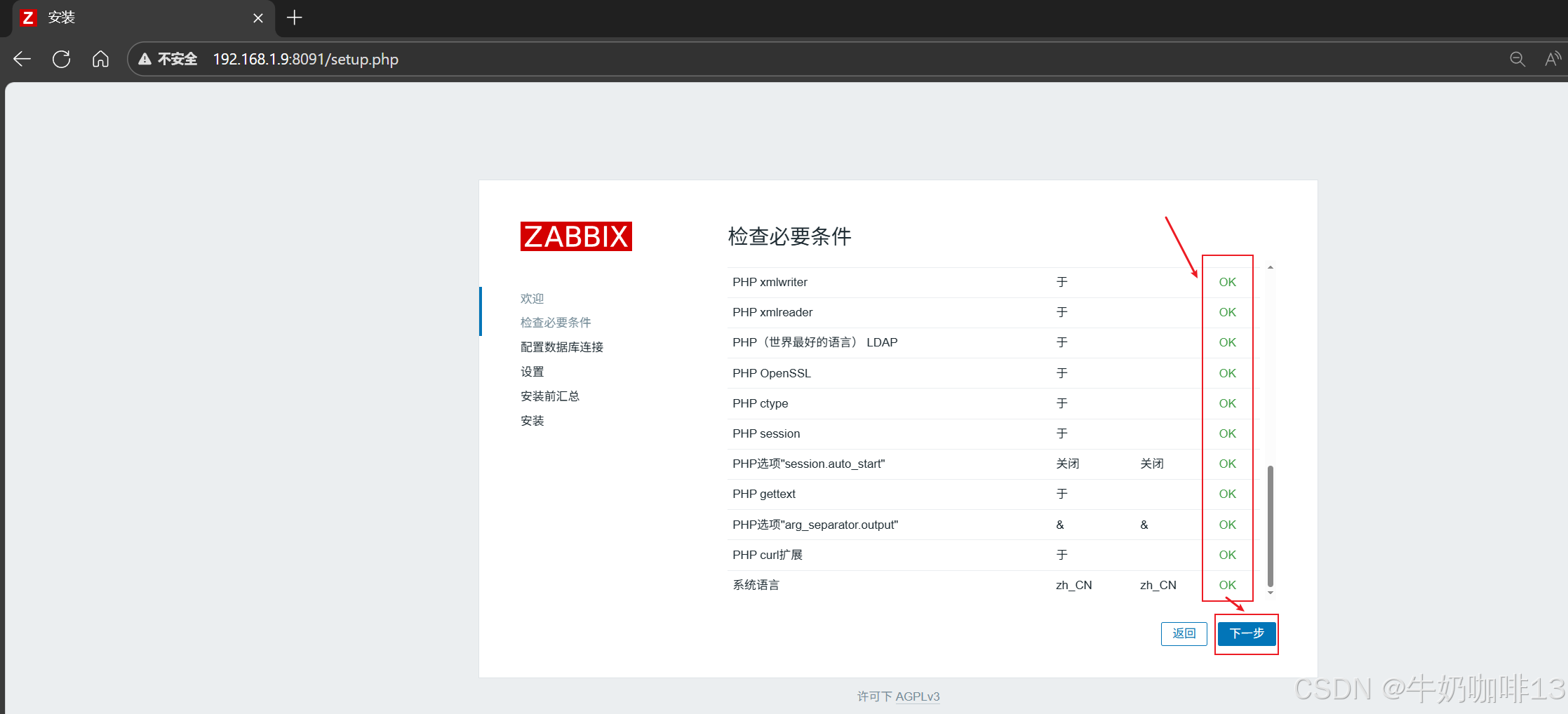Open browser home page icon

click(100, 59)
